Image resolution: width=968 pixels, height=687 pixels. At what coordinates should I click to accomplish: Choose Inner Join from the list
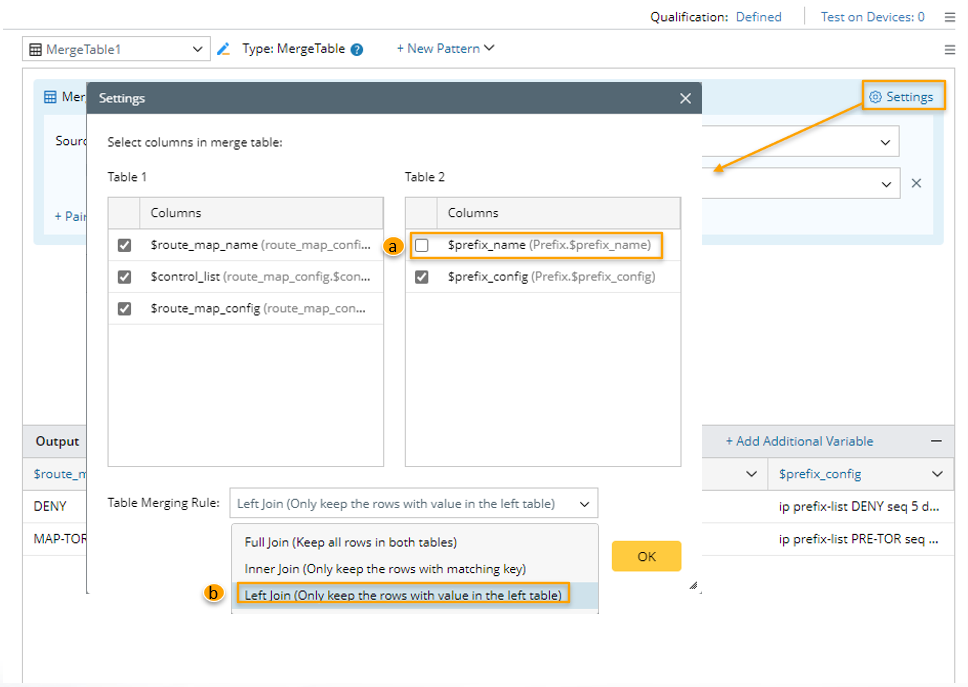[x=385, y=569]
